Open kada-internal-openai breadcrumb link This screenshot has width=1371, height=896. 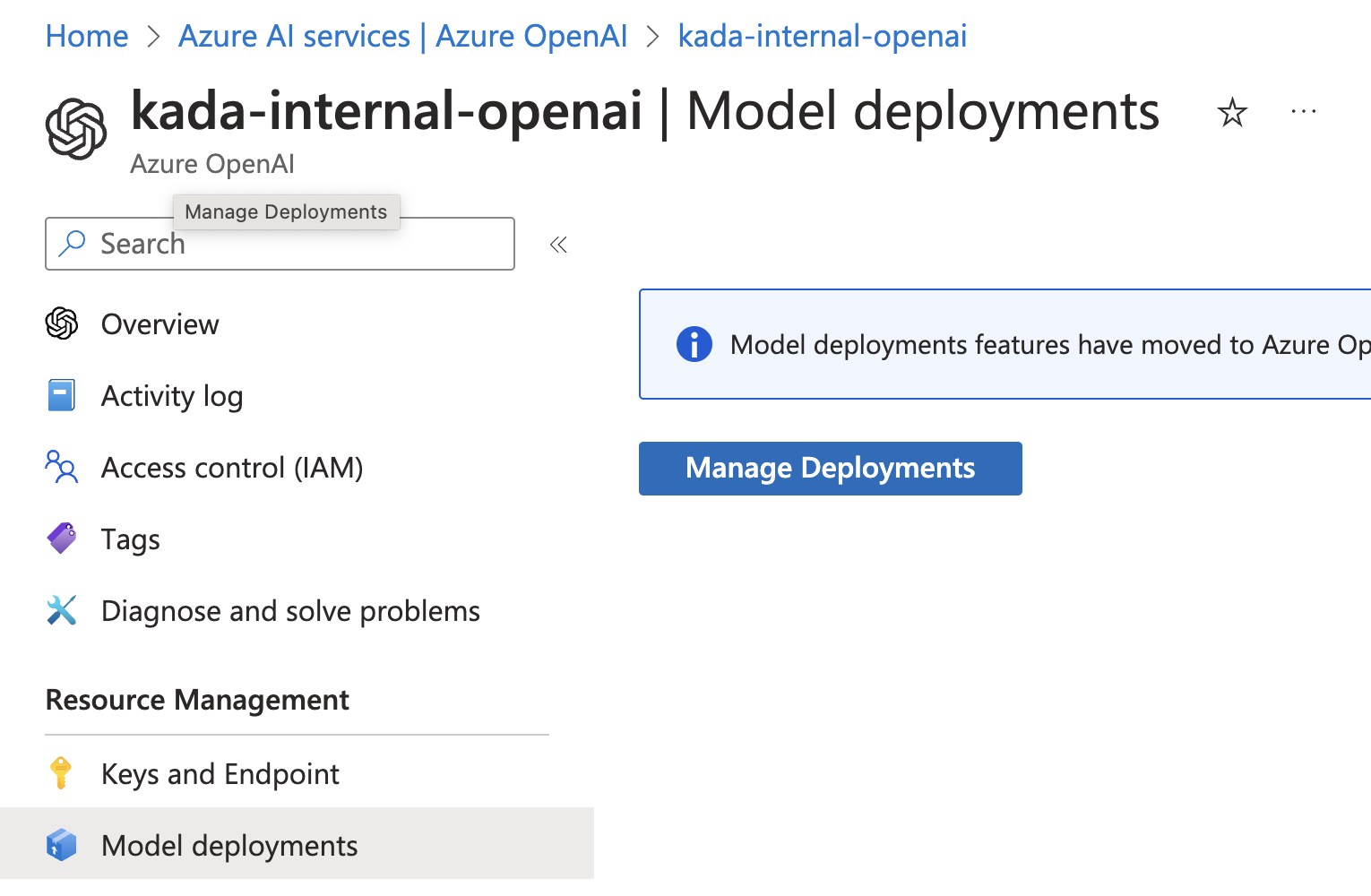pyautogui.click(x=822, y=37)
